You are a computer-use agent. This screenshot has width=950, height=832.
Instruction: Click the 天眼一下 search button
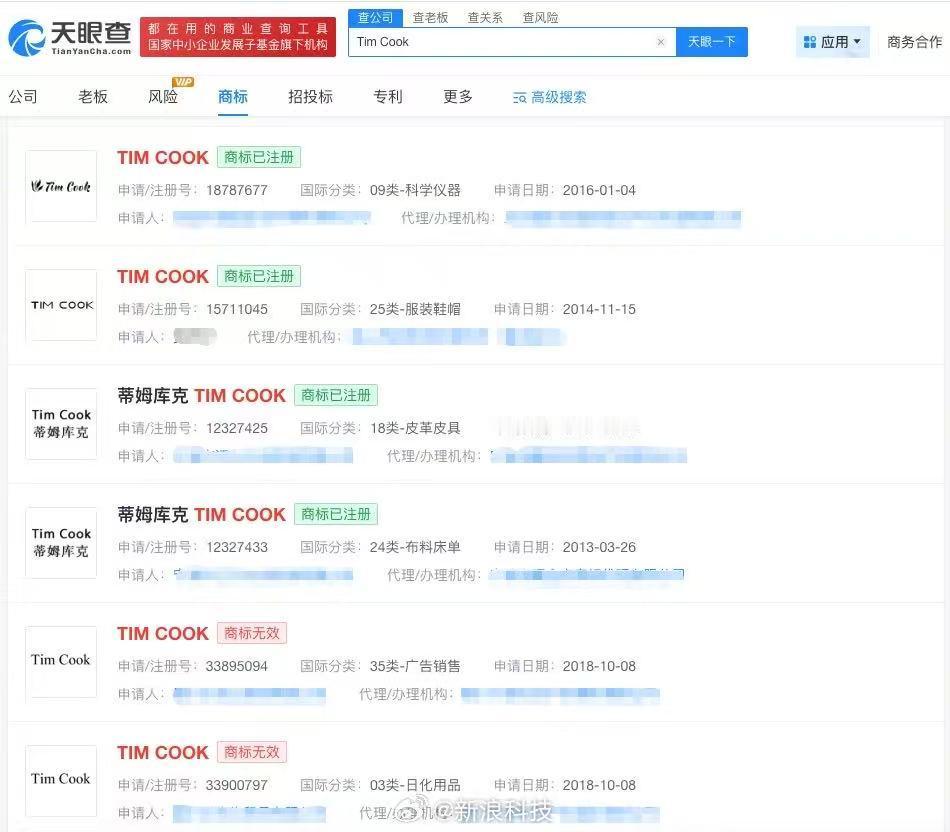pyautogui.click(x=711, y=42)
